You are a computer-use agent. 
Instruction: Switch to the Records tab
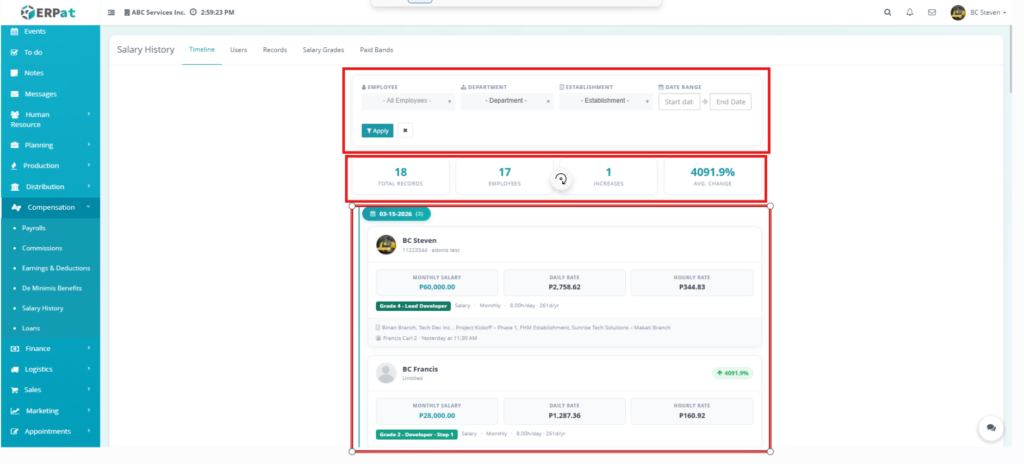coord(275,50)
